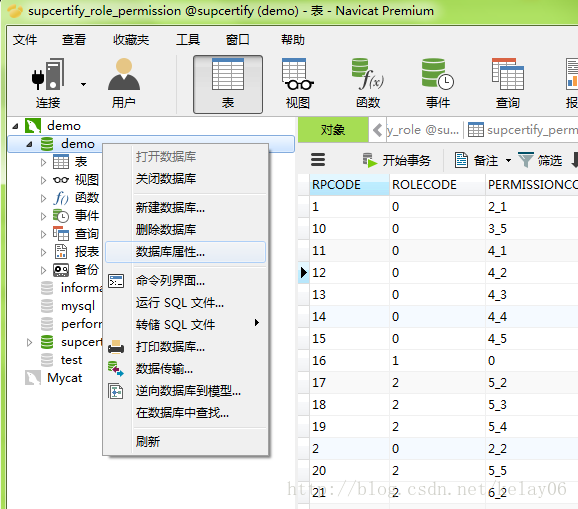
Task: Select the informa... database in tree
Action: [x=81, y=288]
